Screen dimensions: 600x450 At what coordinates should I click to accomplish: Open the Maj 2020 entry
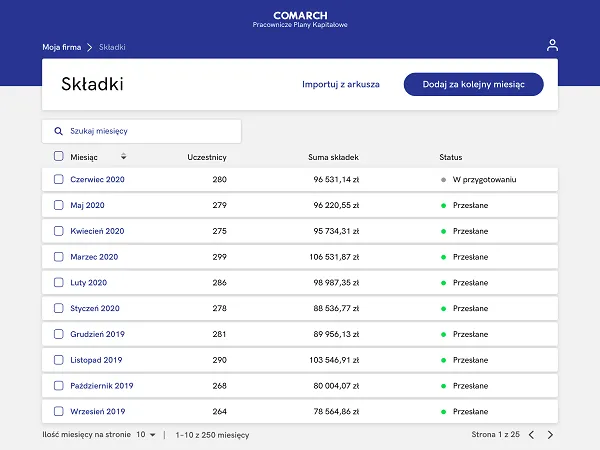point(87,205)
